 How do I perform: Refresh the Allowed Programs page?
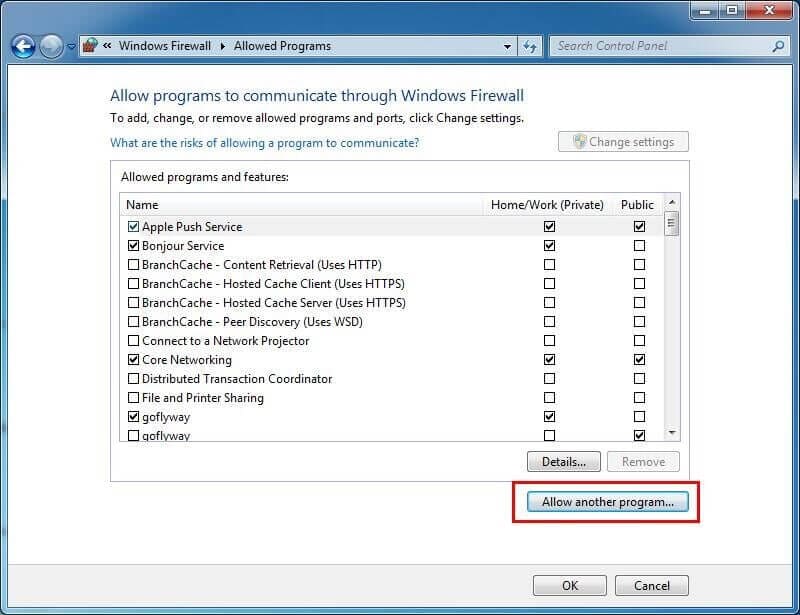pyautogui.click(x=530, y=46)
